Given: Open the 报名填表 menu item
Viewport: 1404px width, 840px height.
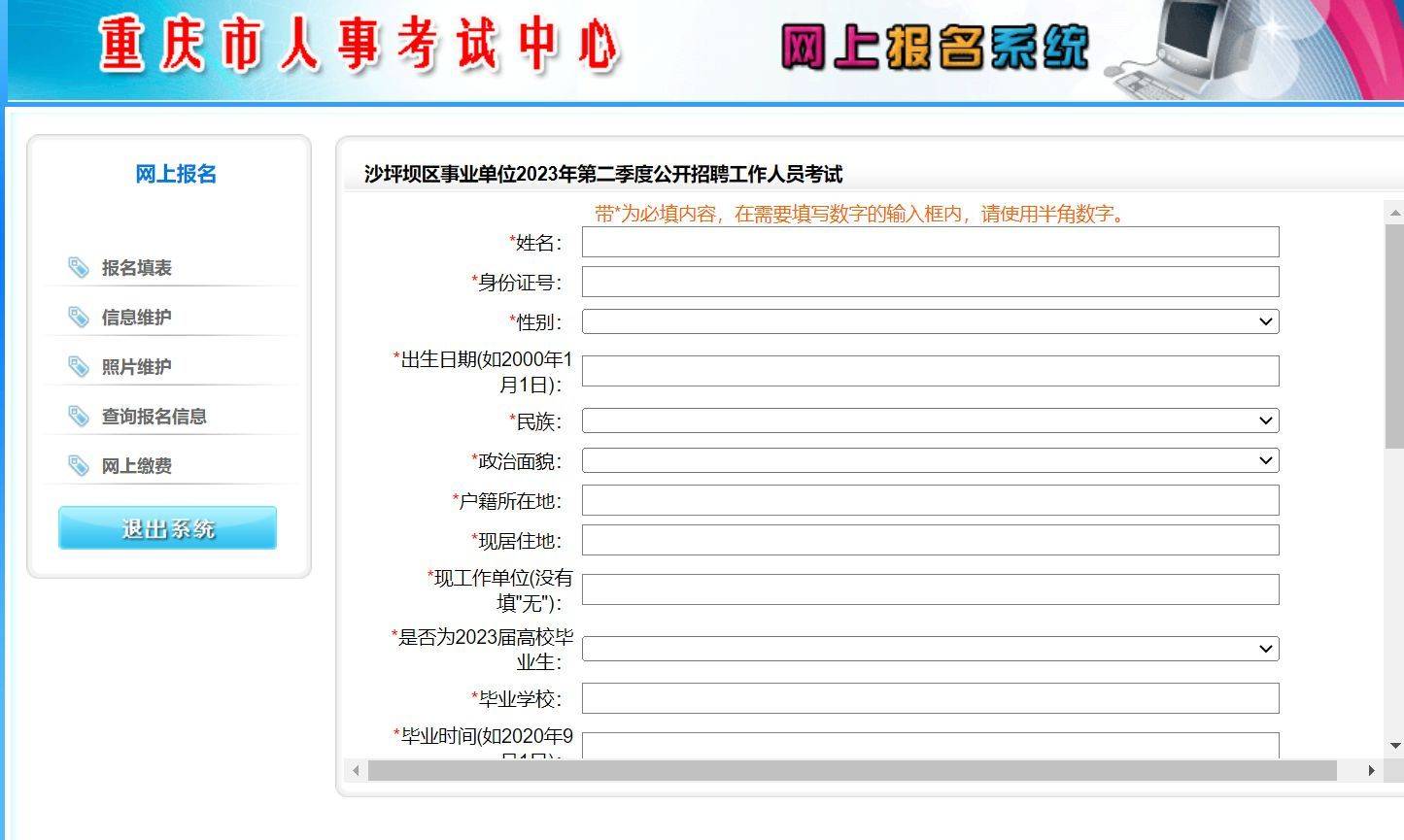Looking at the screenshot, I should pos(137,268).
